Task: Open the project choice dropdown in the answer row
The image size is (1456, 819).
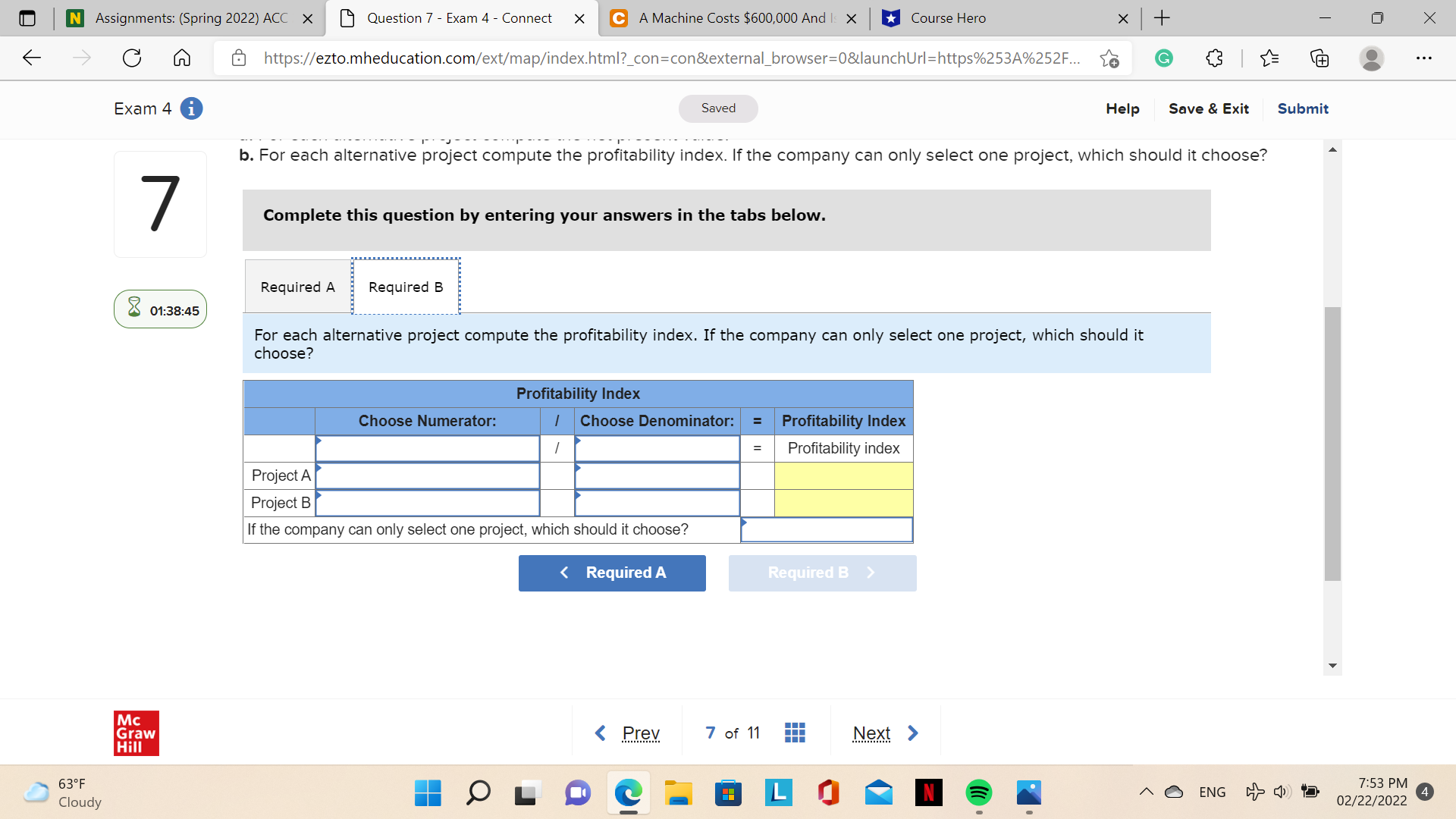Action: point(826,529)
